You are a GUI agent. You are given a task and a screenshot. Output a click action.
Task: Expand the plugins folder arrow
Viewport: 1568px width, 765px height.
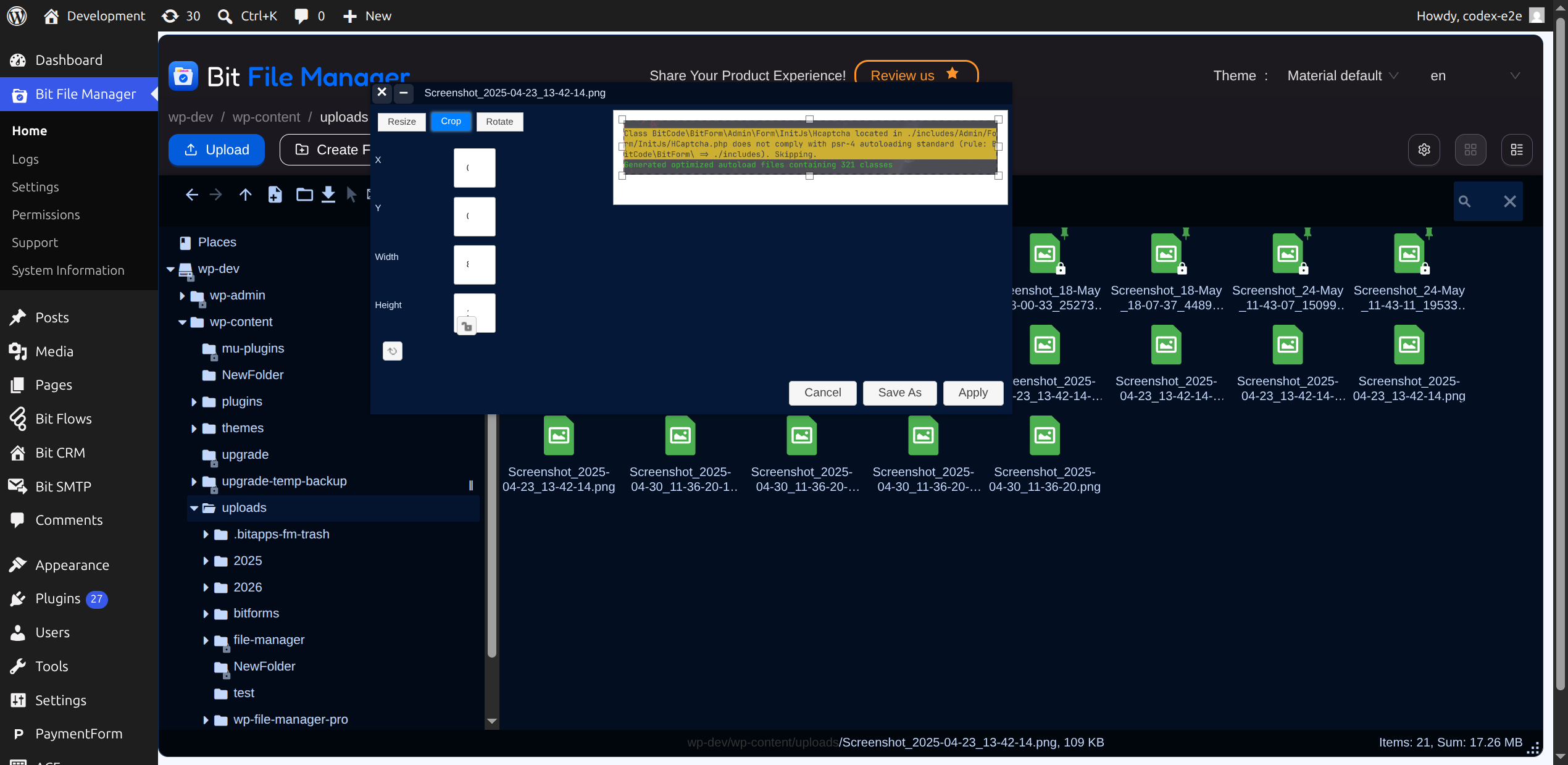pyautogui.click(x=194, y=402)
